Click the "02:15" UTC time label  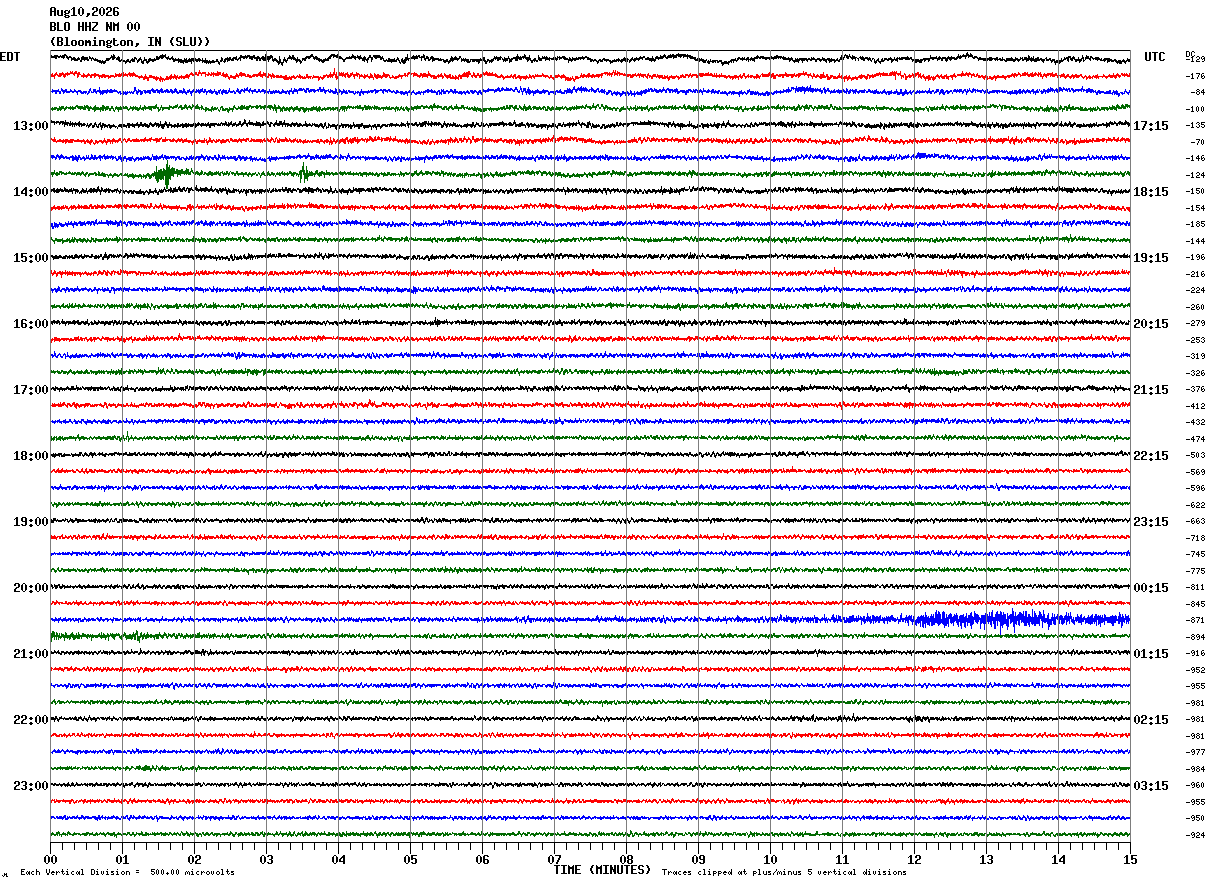tap(1151, 720)
